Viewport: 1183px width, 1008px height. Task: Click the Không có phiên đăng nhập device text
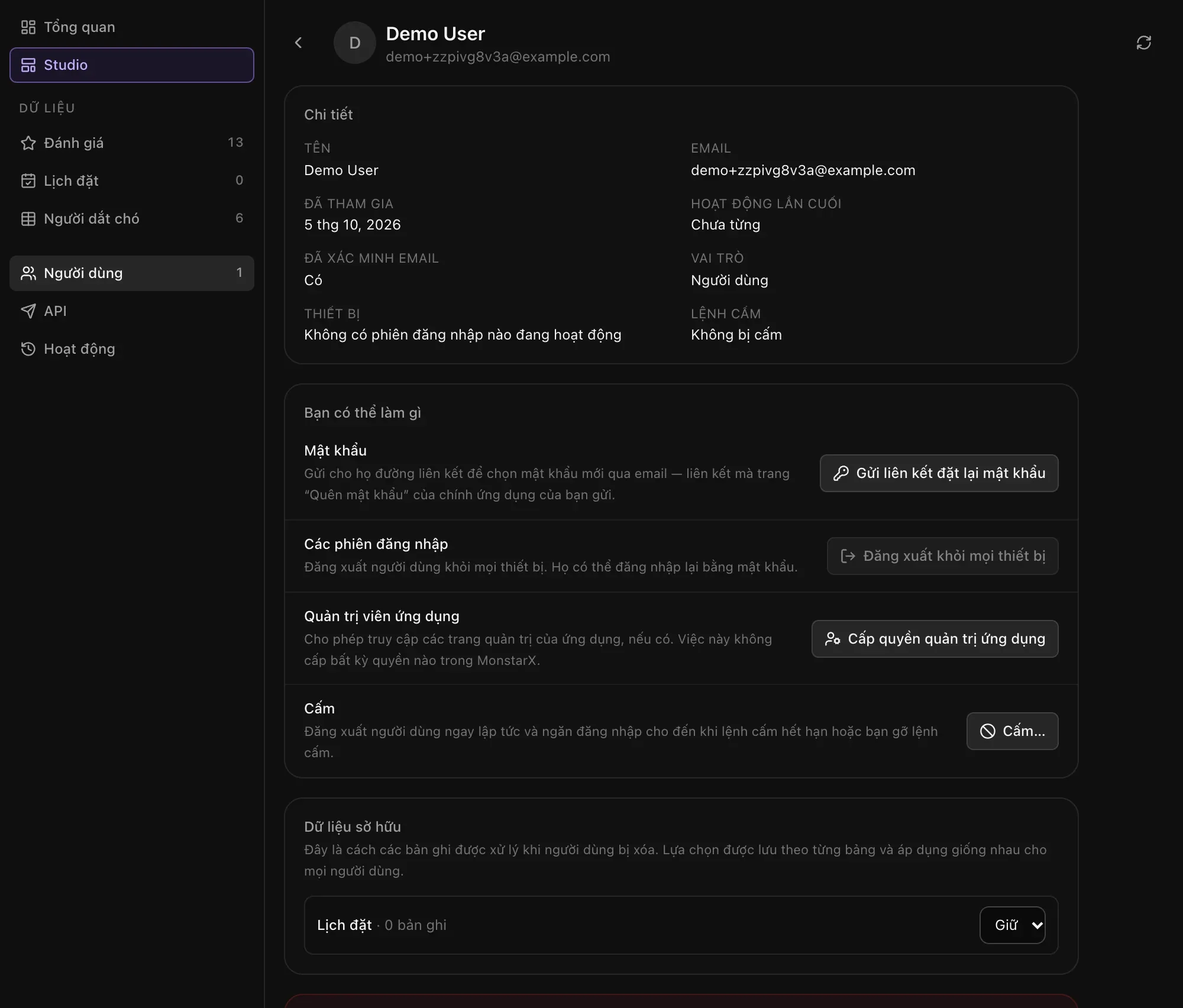463,335
